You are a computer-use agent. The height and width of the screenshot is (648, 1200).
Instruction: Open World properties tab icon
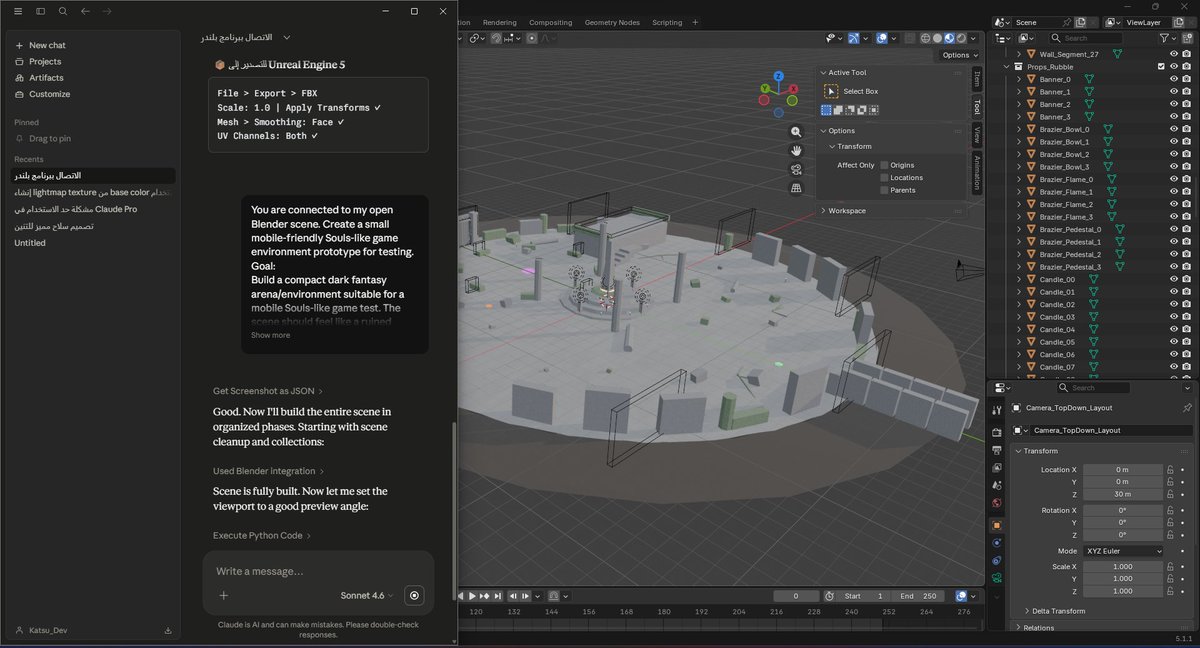pos(996,503)
